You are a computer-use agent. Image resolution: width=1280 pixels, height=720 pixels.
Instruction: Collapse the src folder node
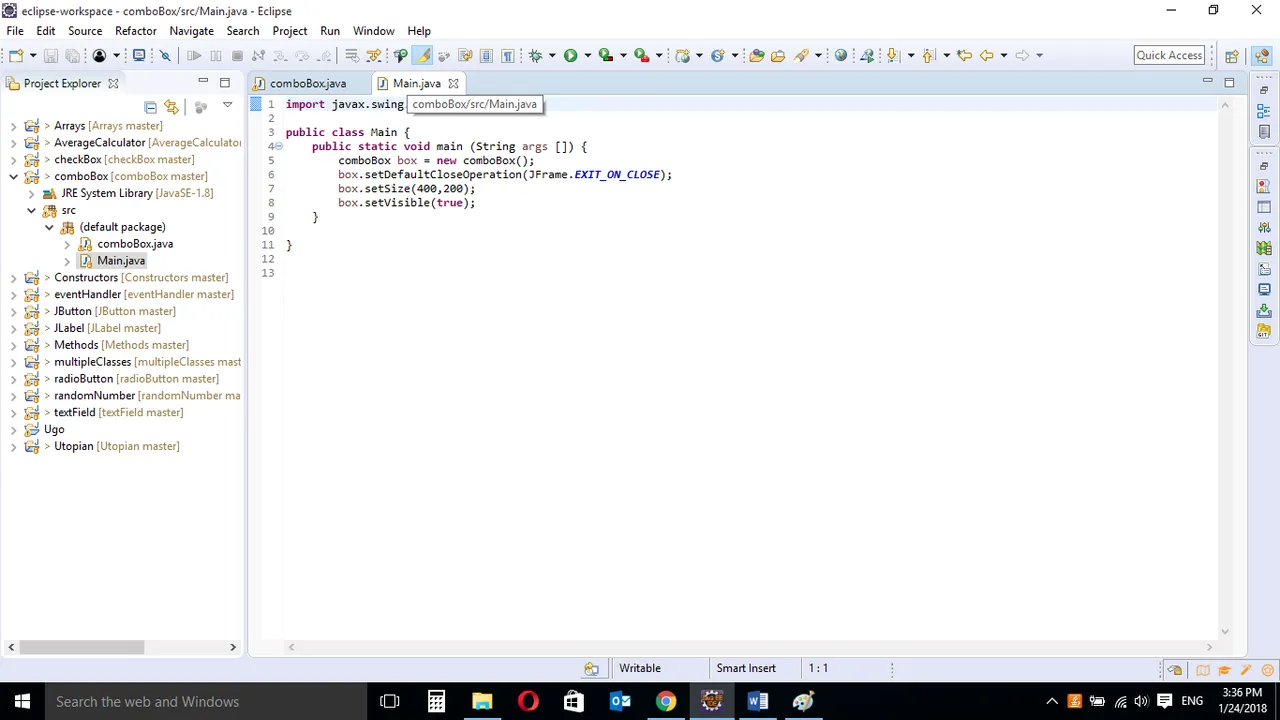[x=31, y=210]
